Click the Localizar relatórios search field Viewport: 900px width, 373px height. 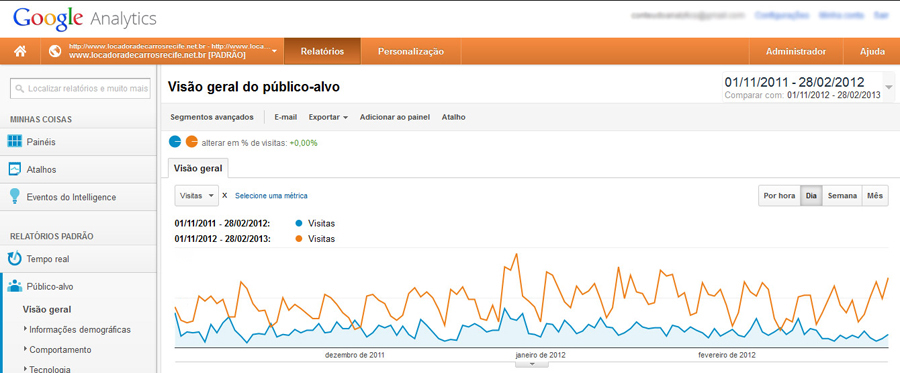point(80,89)
